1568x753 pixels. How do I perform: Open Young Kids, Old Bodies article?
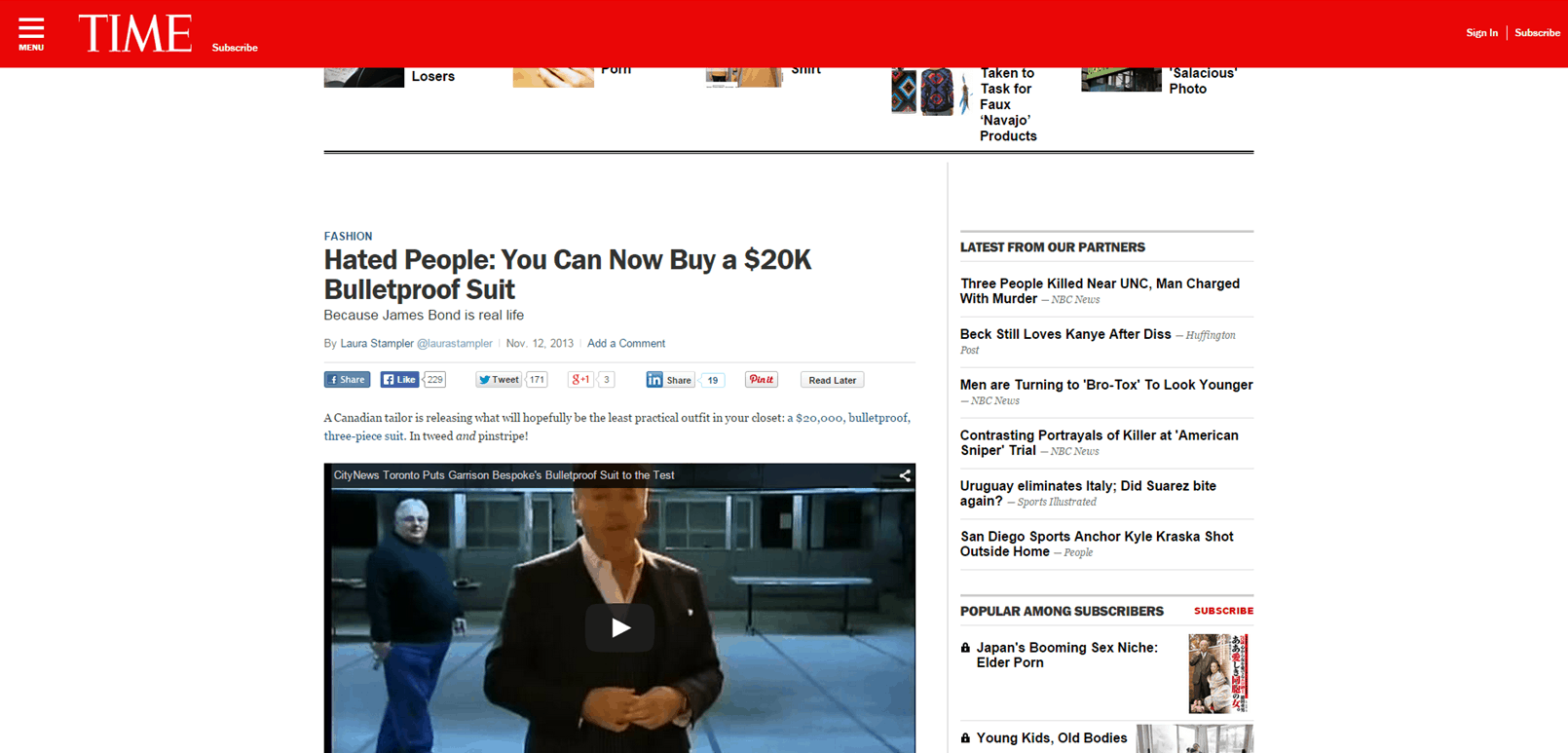1052,738
